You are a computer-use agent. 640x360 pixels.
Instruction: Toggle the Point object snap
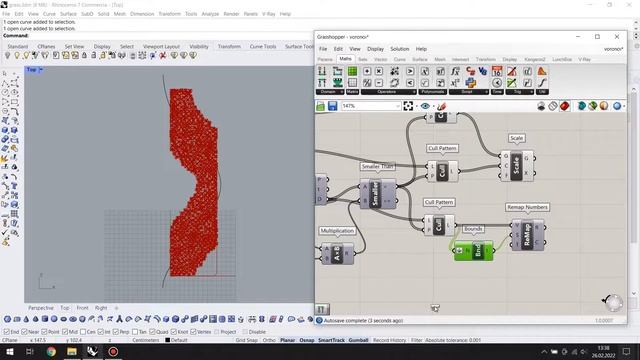click(x=44, y=332)
